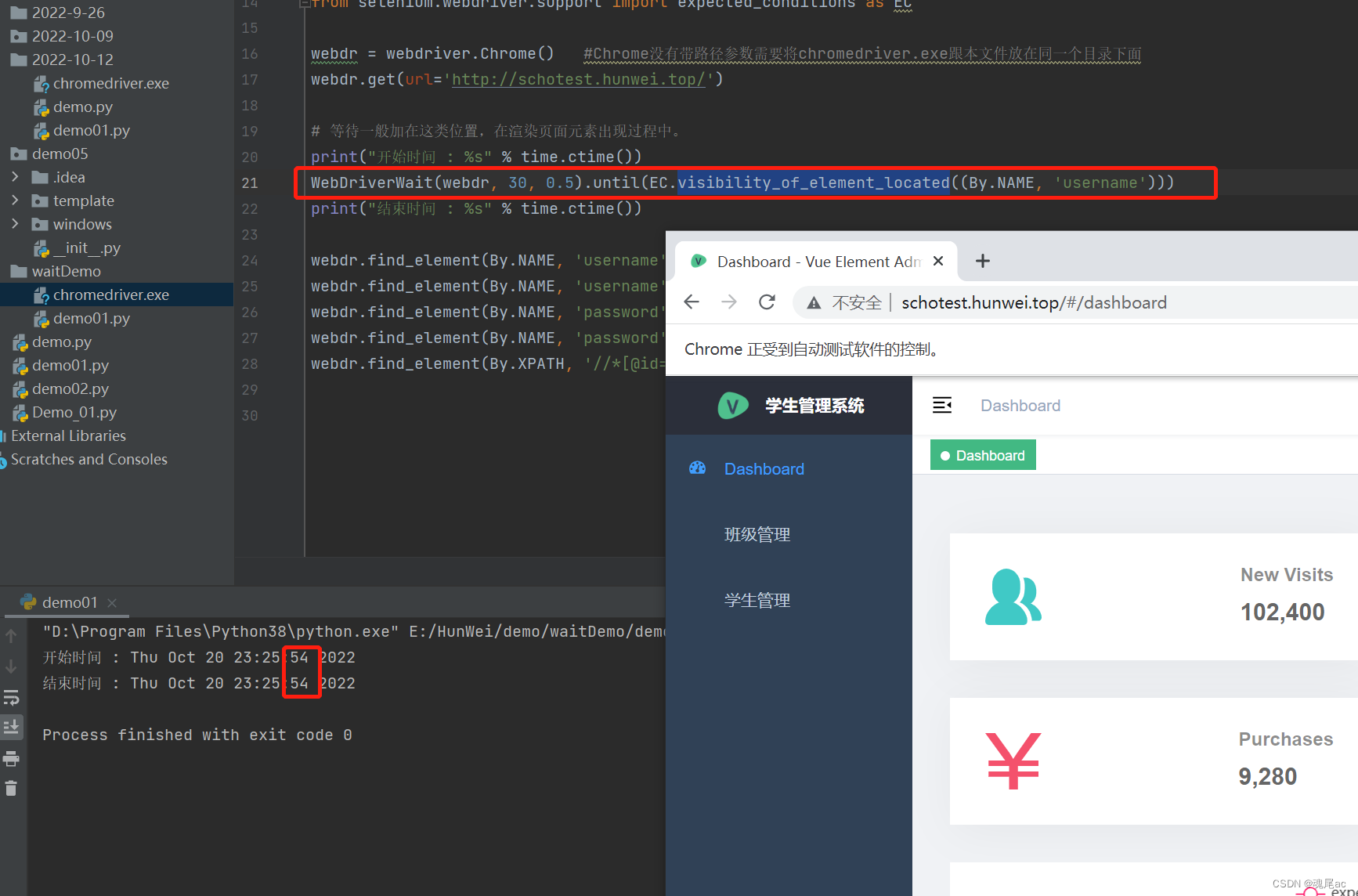The width and height of the screenshot is (1358, 896).
Task: Collapse sidebar with hamburger toggle
Action: pyautogui.click(x=942, y=405)
